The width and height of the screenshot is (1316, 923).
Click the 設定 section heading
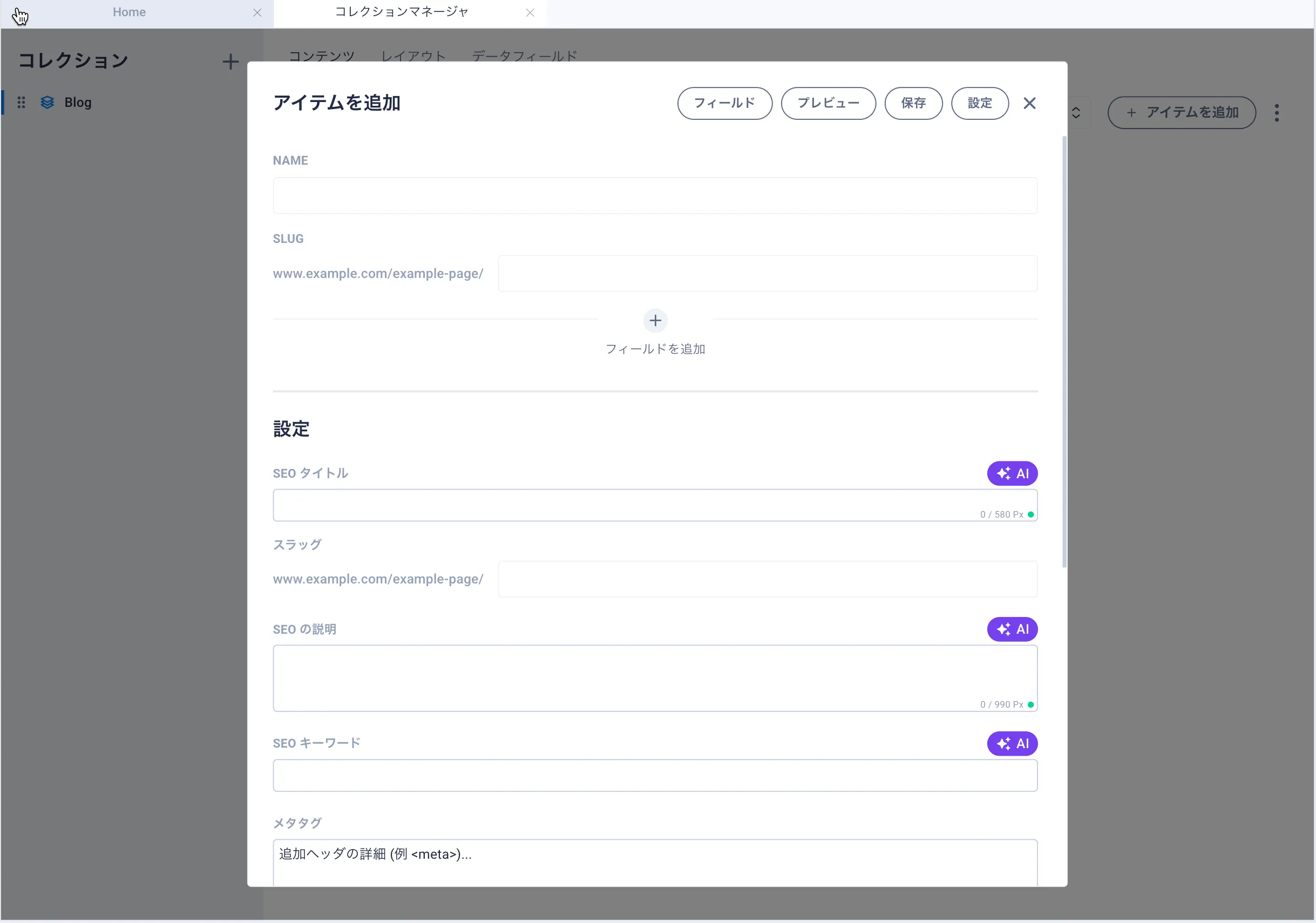[291, 429]
